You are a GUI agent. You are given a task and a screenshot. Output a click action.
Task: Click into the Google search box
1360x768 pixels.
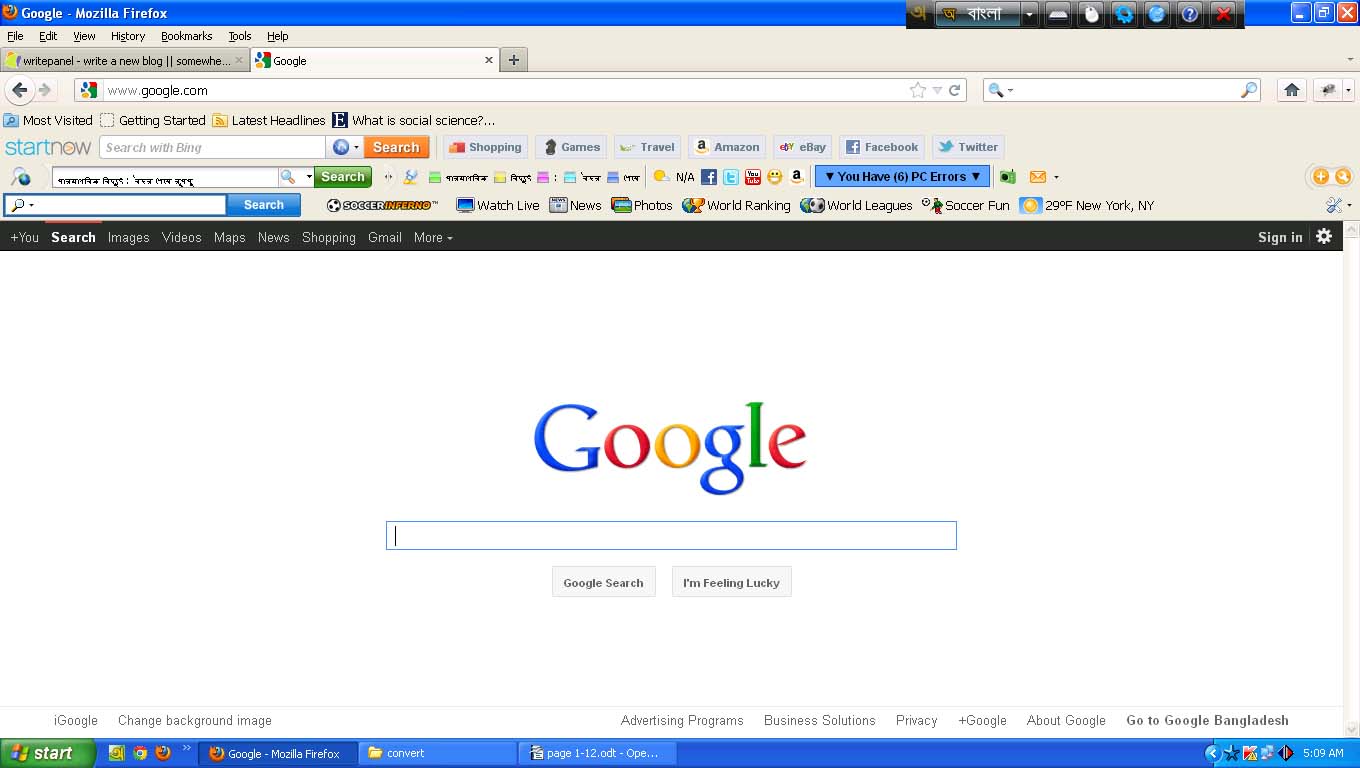click(x=671, y=535)
